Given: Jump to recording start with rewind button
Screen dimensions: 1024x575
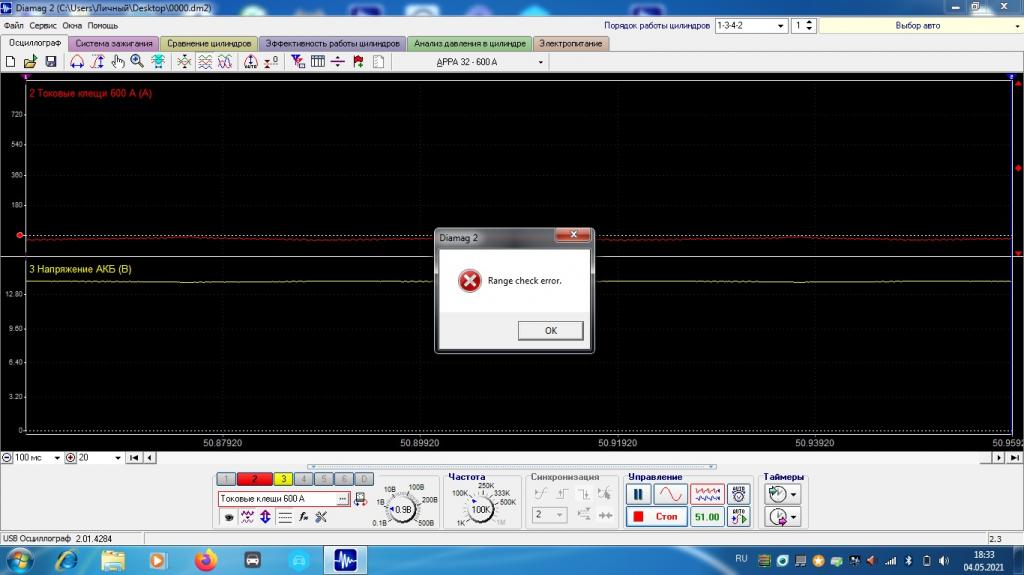Looking at the screenshot, I should (x=134, y=457).
